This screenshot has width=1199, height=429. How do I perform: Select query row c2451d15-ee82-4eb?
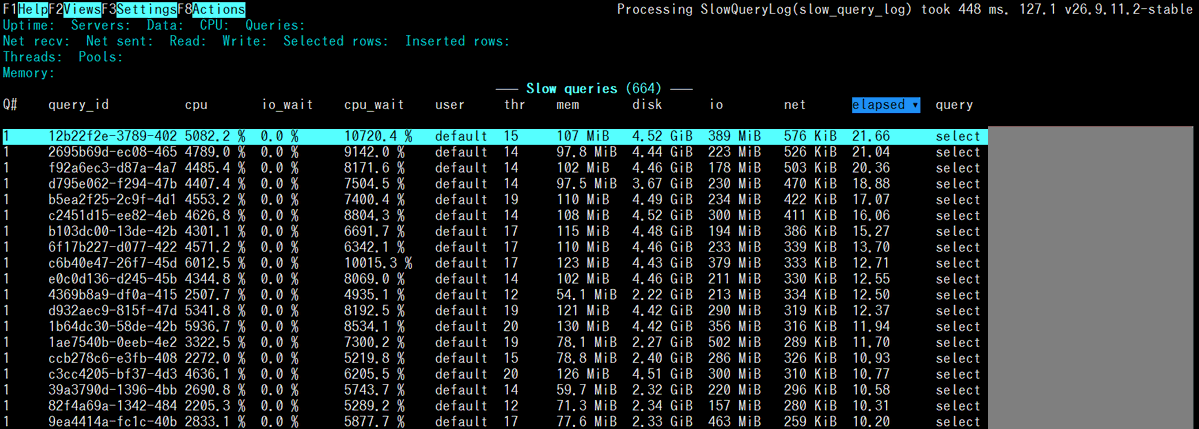pos(495,216)
